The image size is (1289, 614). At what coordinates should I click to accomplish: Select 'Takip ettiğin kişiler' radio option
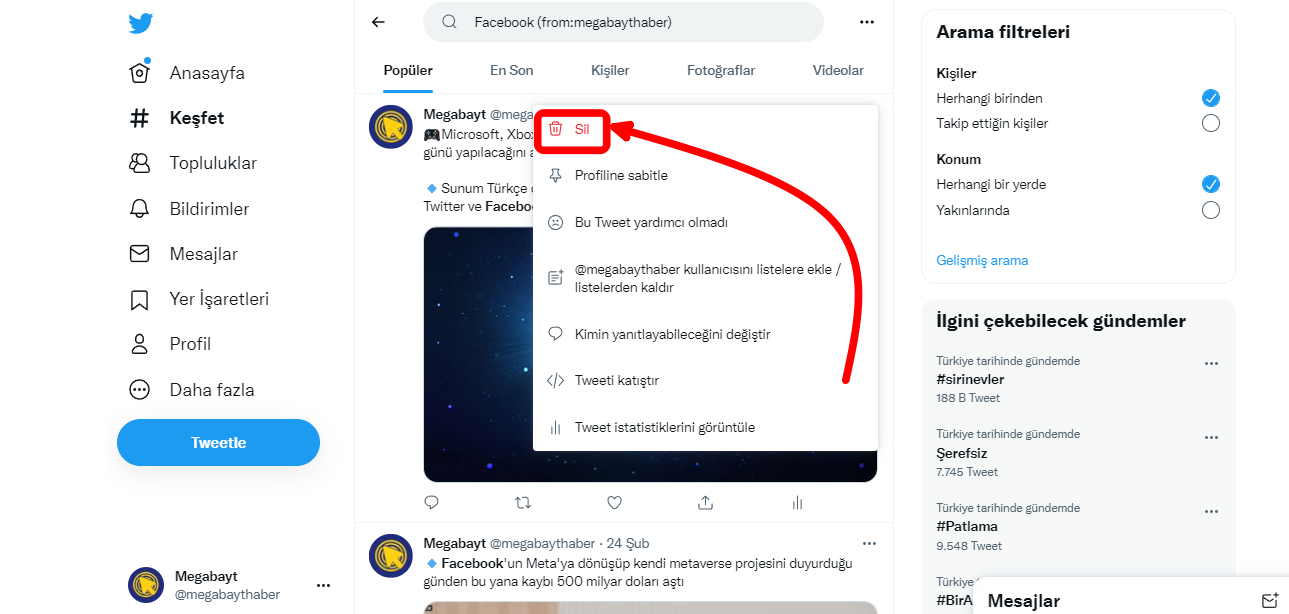(1210, 123)
